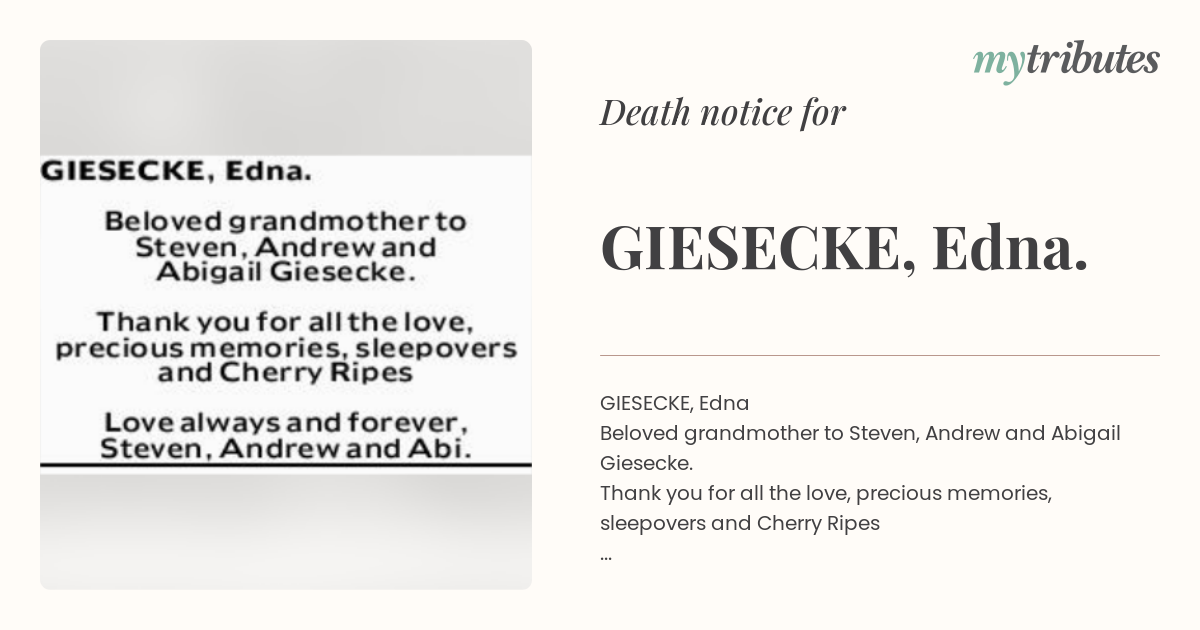The image size is (1200, 630).
Task: Click the Abigail Giesecke. line in the clipping
Action: [286, 271]
